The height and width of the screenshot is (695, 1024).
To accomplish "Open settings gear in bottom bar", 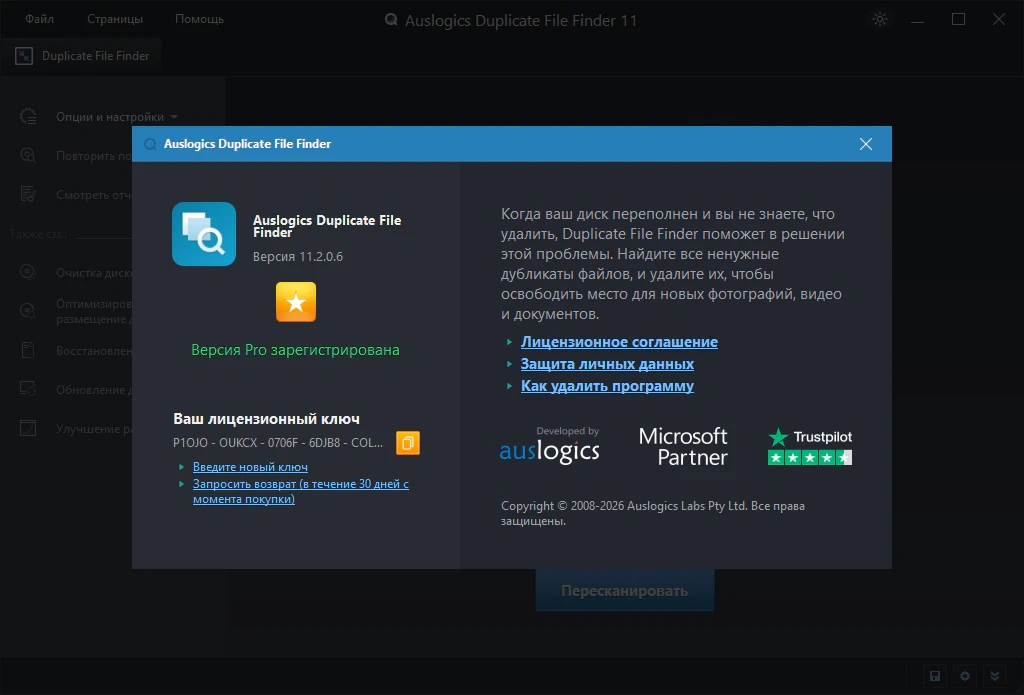I will pyautogui.click(x=965, y=676).
